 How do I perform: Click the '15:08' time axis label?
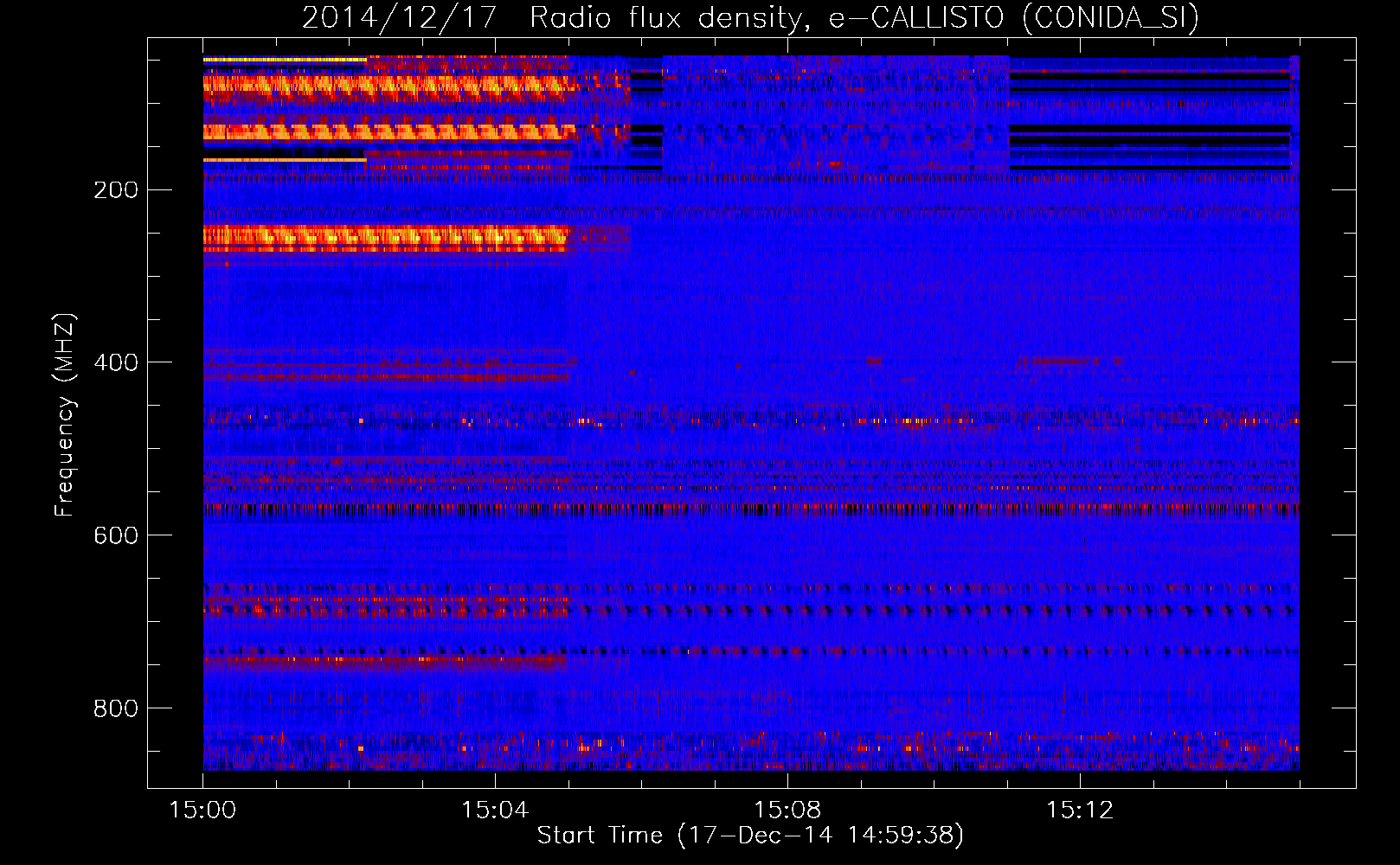(787, 811)
